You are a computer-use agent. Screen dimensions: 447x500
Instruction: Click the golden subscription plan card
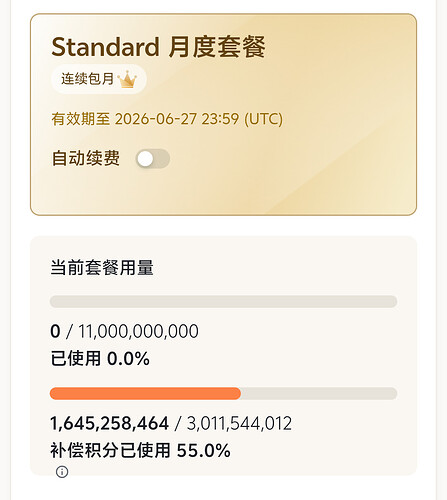[223, 115]
